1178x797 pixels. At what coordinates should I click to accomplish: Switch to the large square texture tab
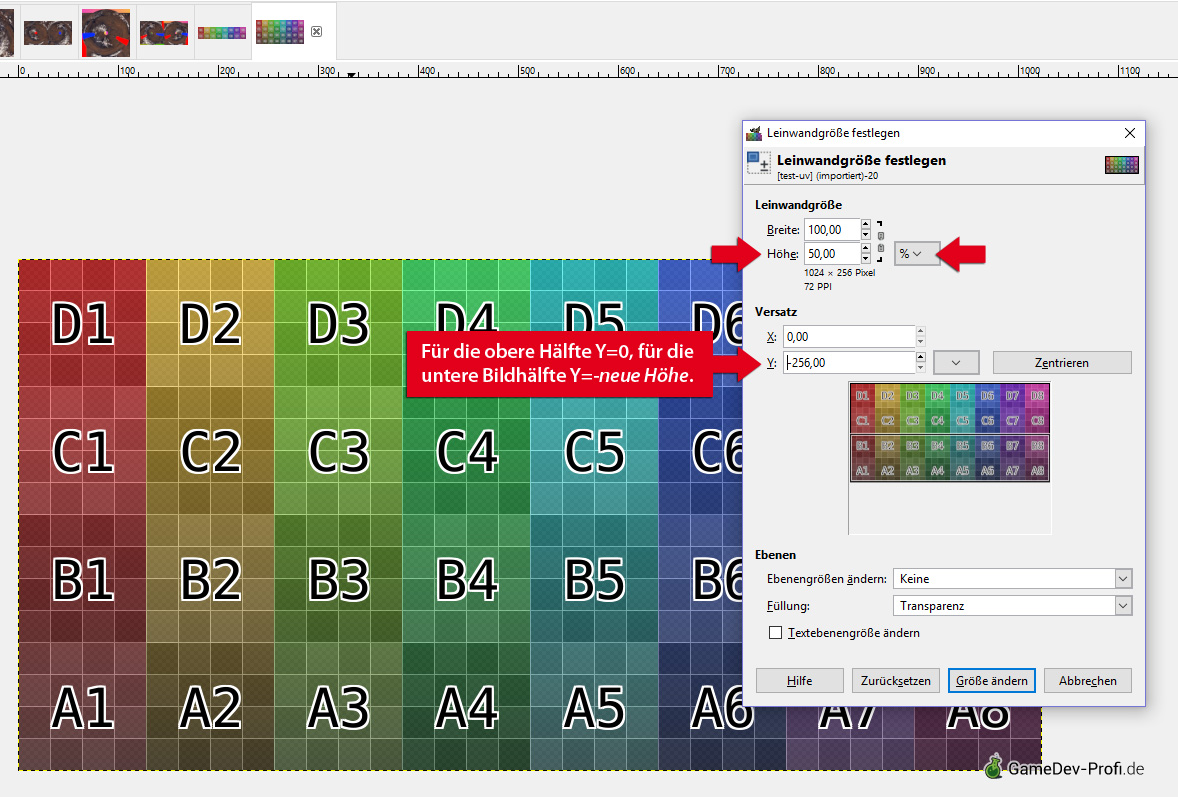(x=105, y=32)
